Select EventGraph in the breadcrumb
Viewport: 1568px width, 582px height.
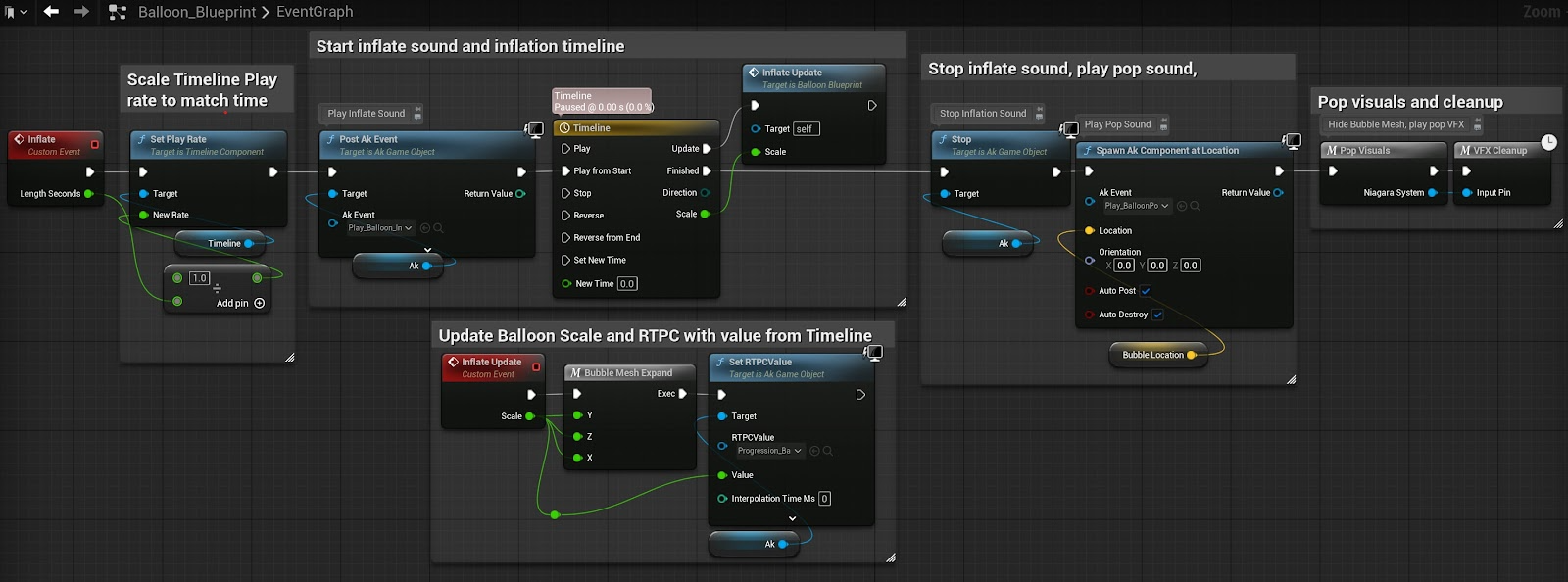coord(315,12)
